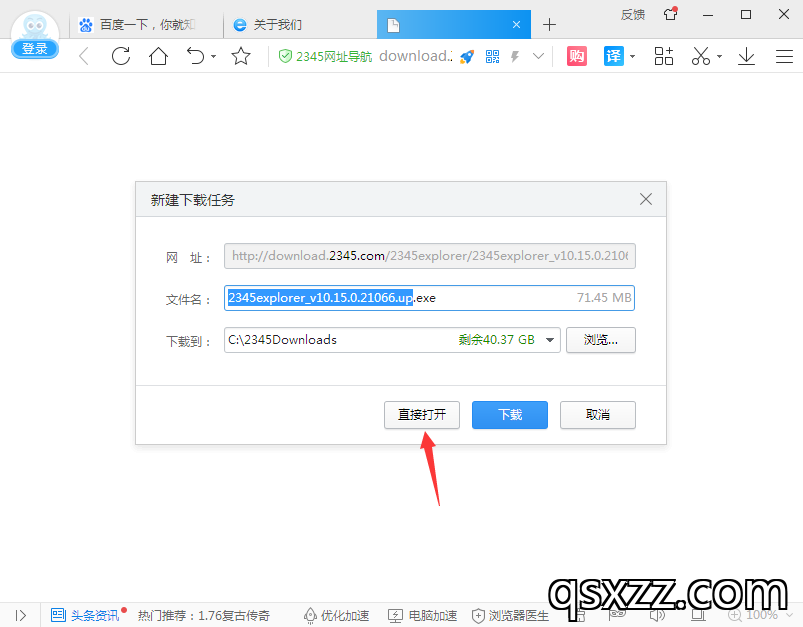The height and width of the screenshot is (627, 803).
Task: Click the 2345网址导航 site label
Action: coord(334,56)
